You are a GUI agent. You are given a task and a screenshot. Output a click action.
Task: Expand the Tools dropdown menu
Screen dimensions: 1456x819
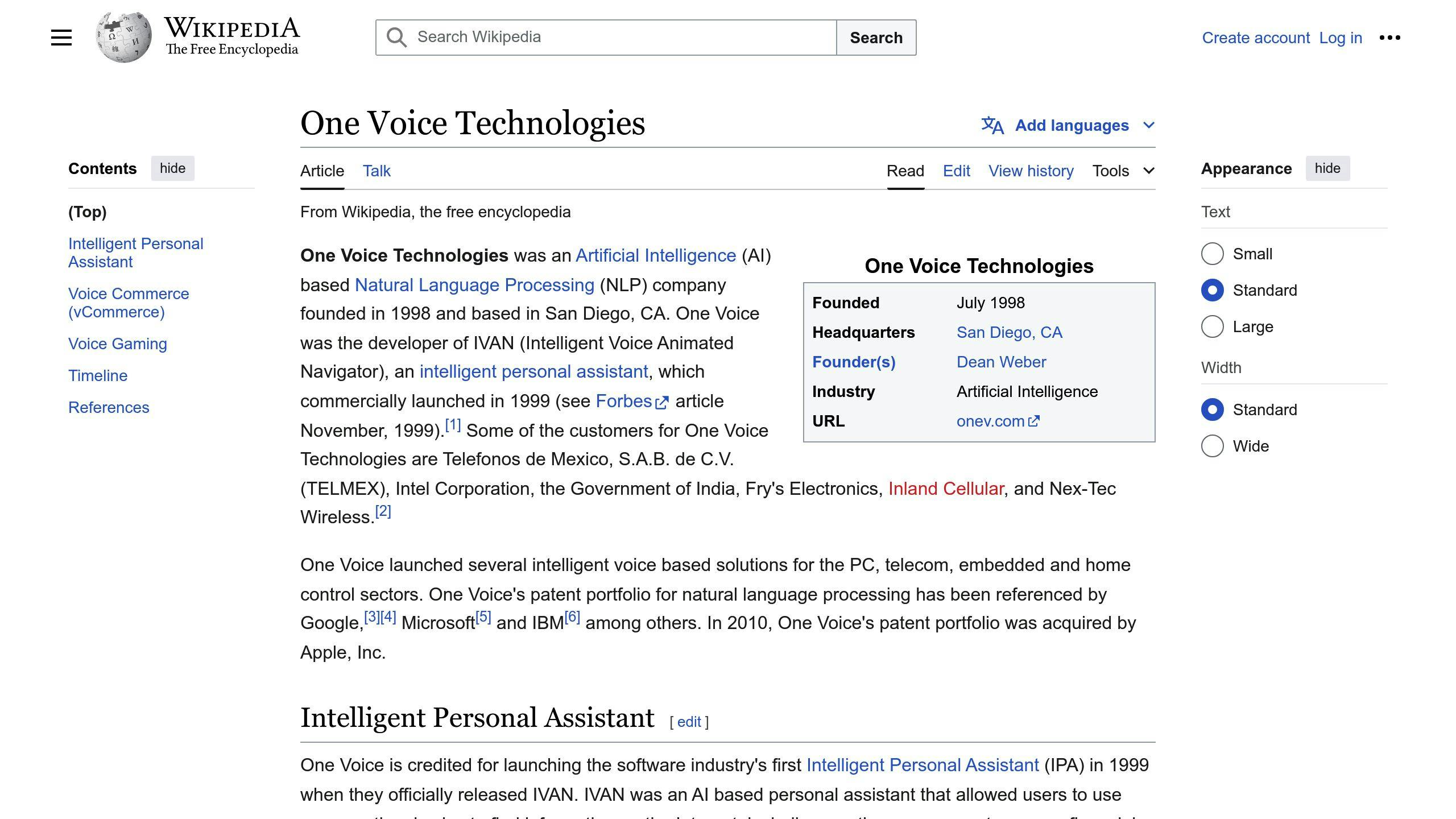1123,171
